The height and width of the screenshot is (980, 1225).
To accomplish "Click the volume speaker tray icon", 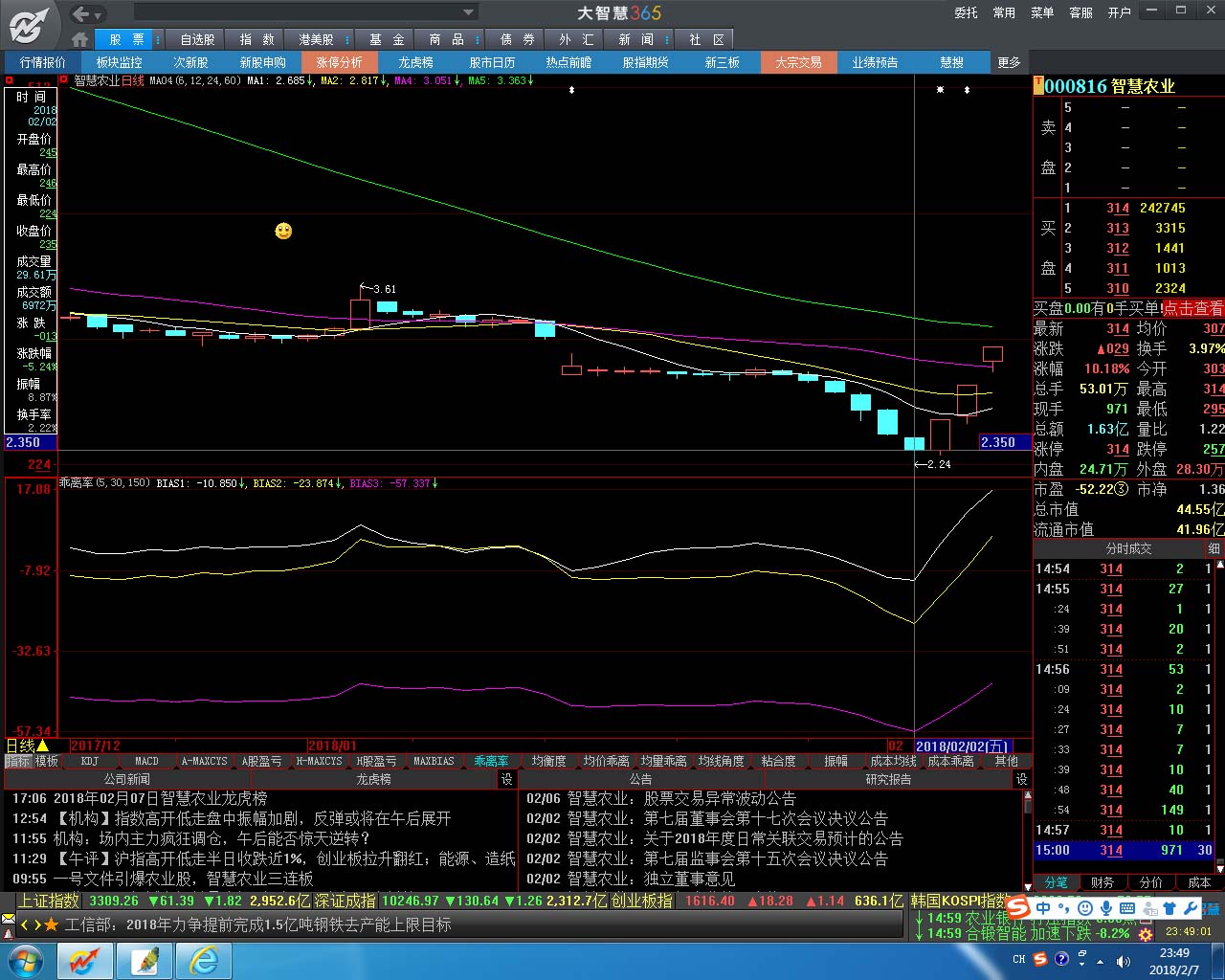I will click(x=1124, y=960).
